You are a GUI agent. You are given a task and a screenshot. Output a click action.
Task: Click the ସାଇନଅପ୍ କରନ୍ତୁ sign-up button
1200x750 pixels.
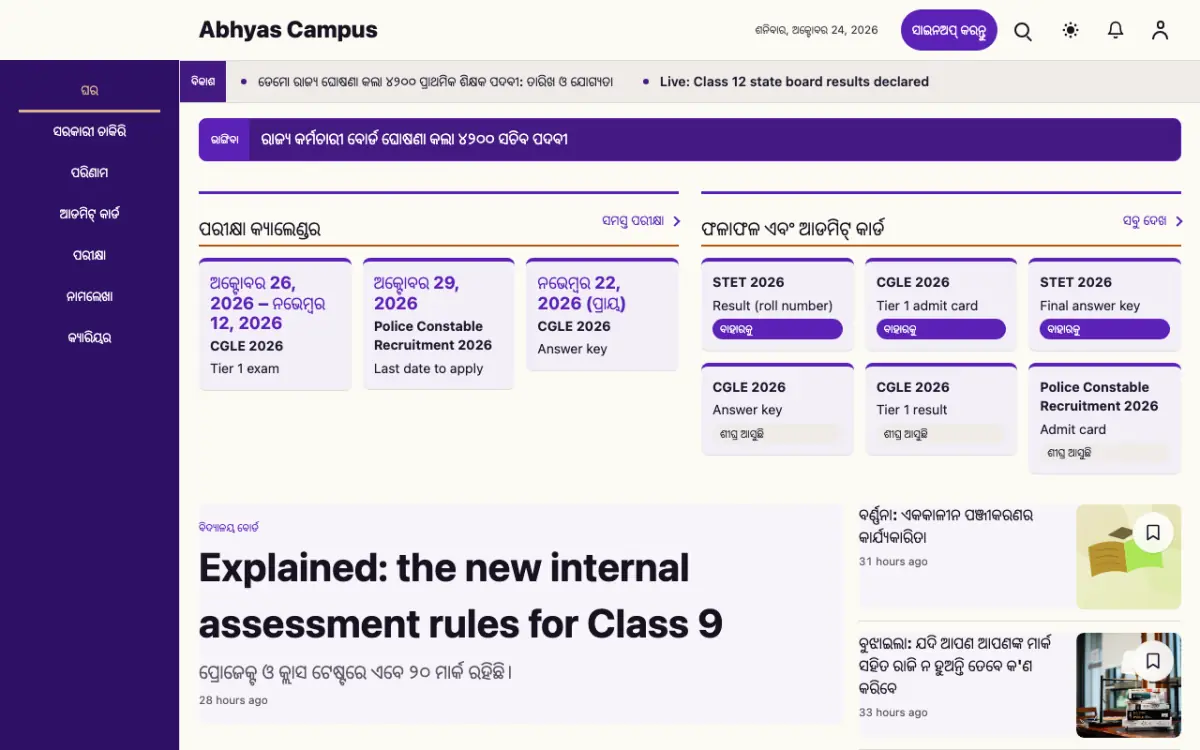coord(949,30)
